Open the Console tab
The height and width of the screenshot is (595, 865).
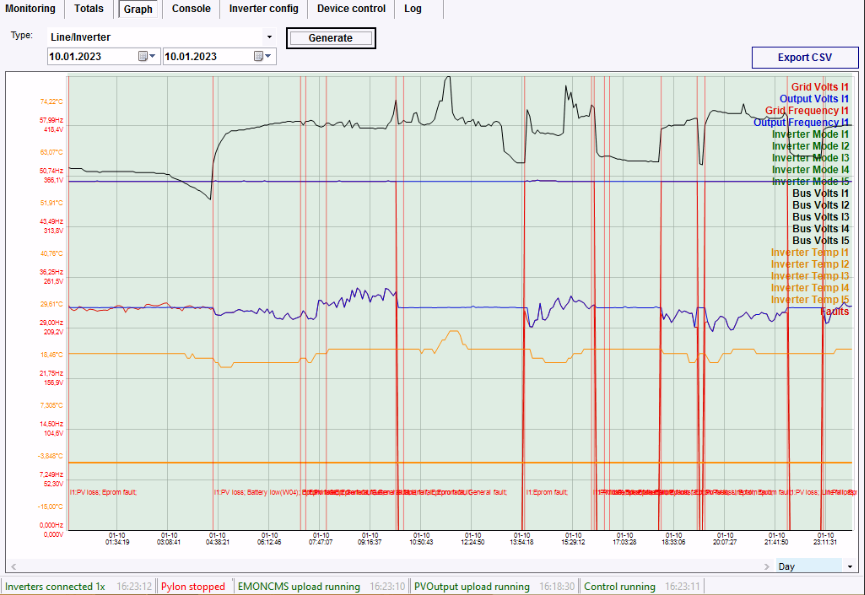pos(191,9)
